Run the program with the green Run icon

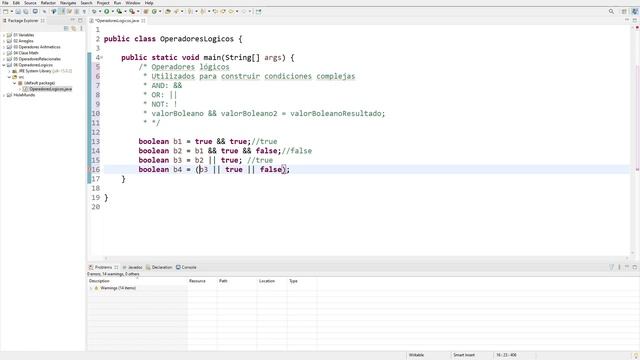click(107, 11)
